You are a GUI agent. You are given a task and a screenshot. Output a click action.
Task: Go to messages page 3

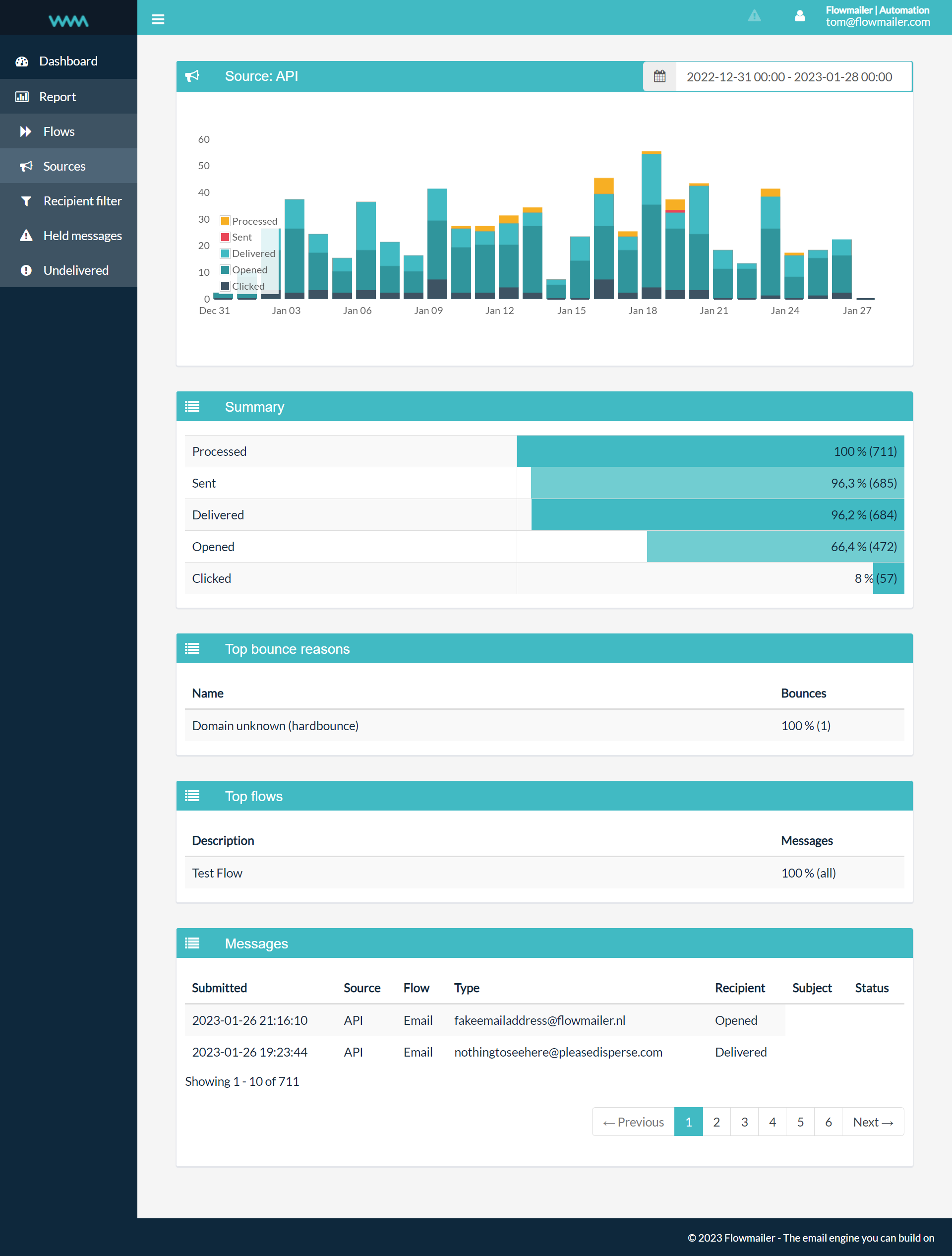(x=744, y=1122)
